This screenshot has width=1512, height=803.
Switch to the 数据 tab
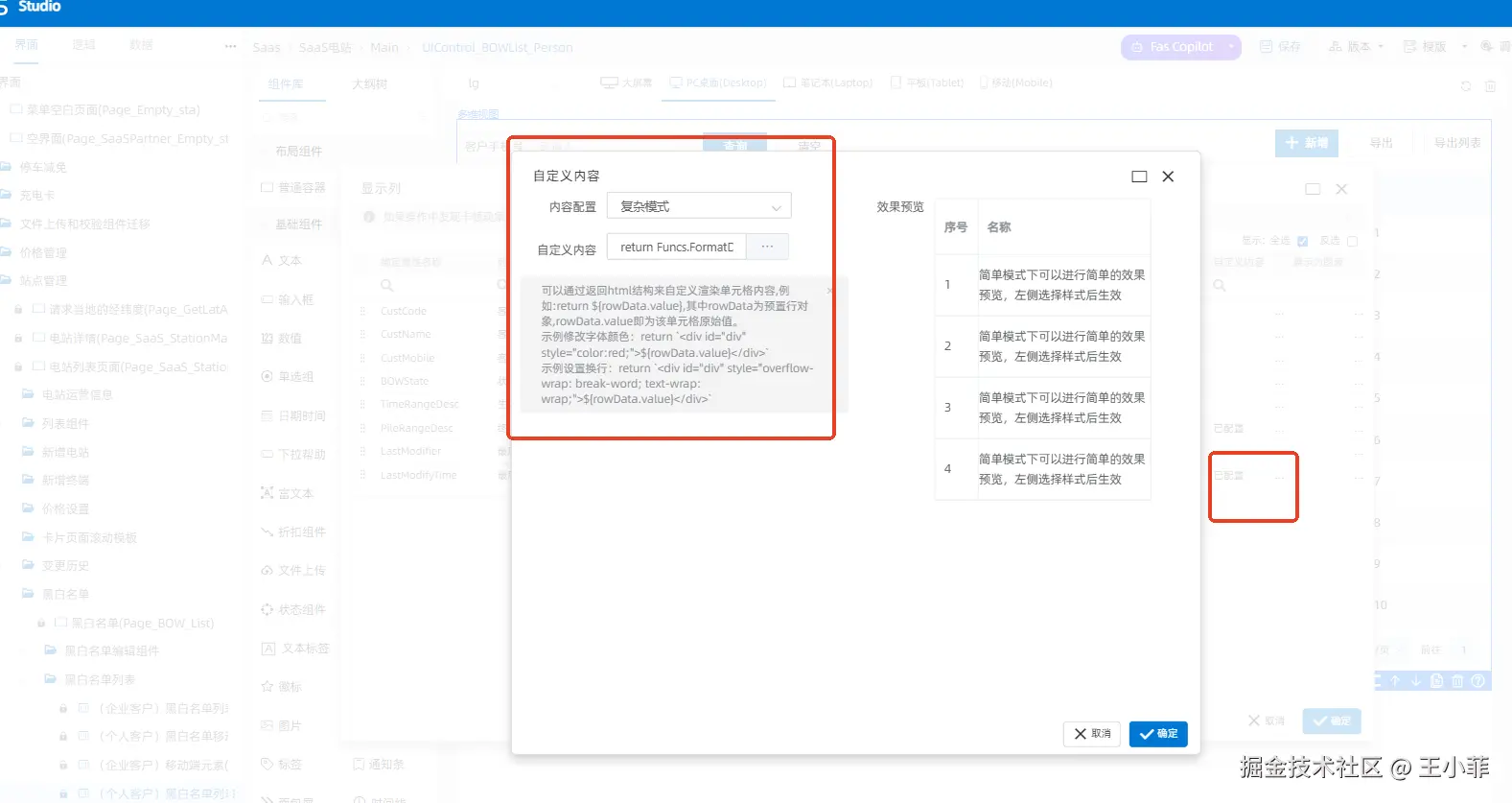tap(141, 45)
